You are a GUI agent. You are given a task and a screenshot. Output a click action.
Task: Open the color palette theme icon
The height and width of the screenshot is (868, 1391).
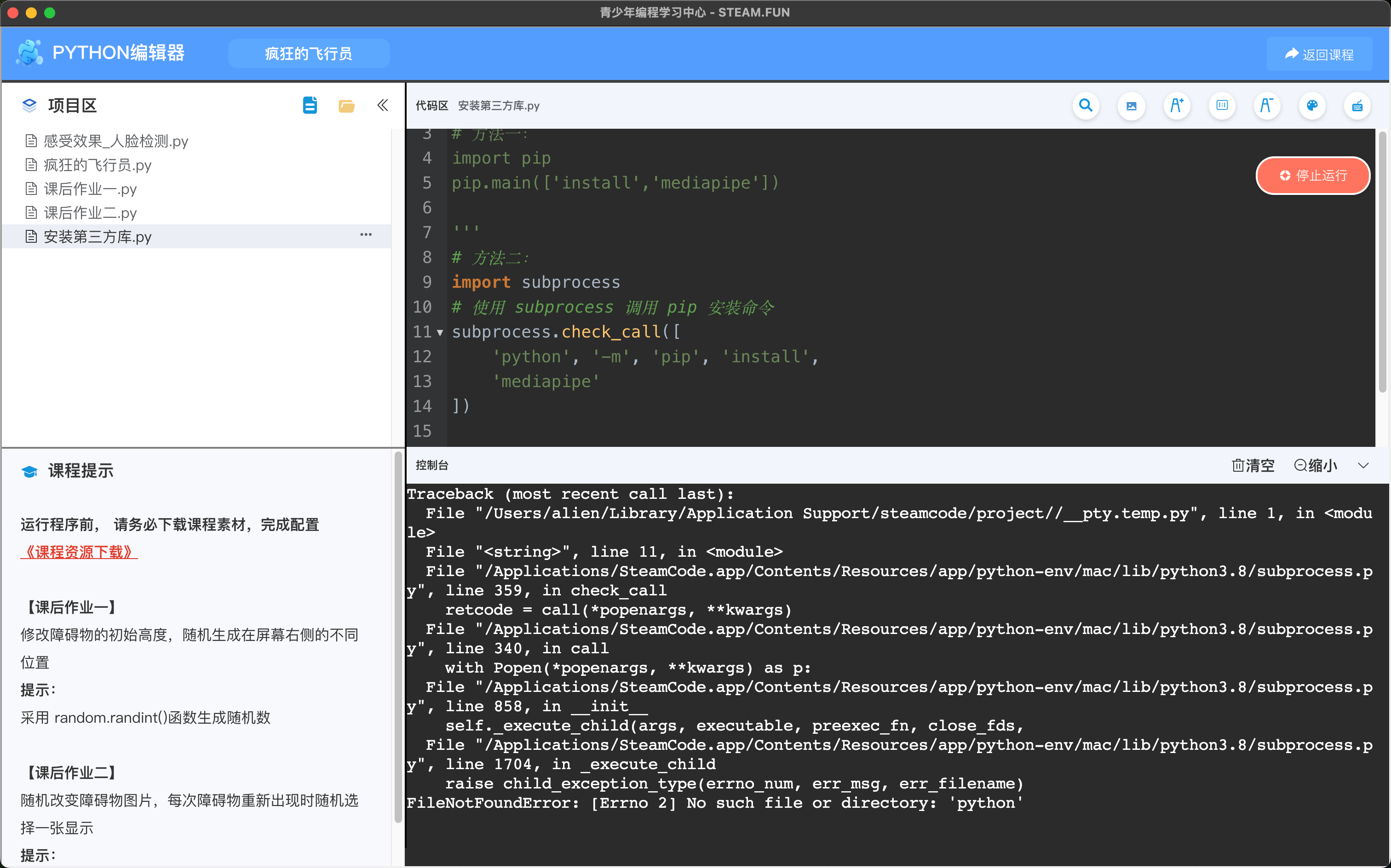[x=1312, y=106]
